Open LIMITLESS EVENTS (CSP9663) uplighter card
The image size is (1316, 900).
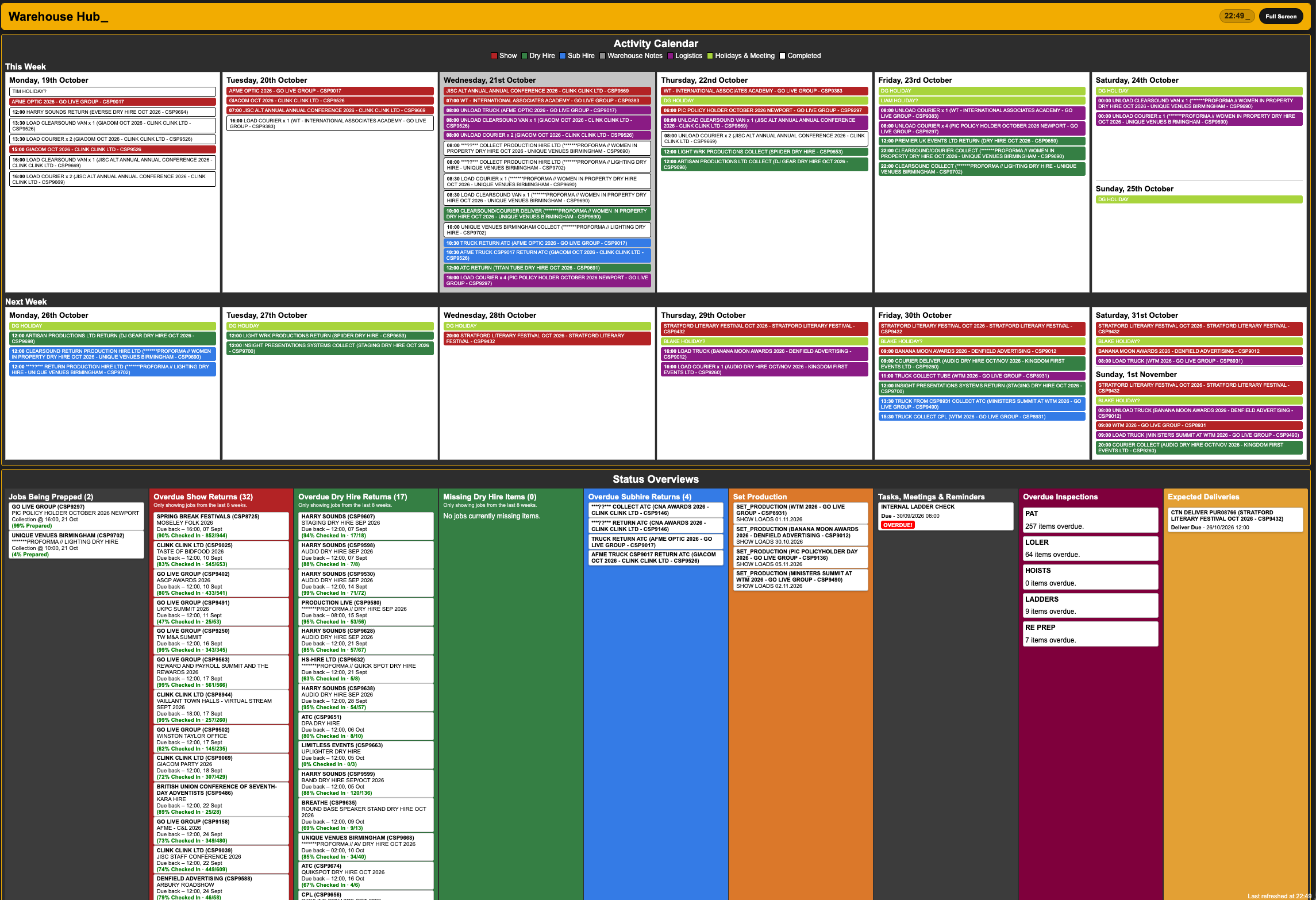[x=366, y=755]
